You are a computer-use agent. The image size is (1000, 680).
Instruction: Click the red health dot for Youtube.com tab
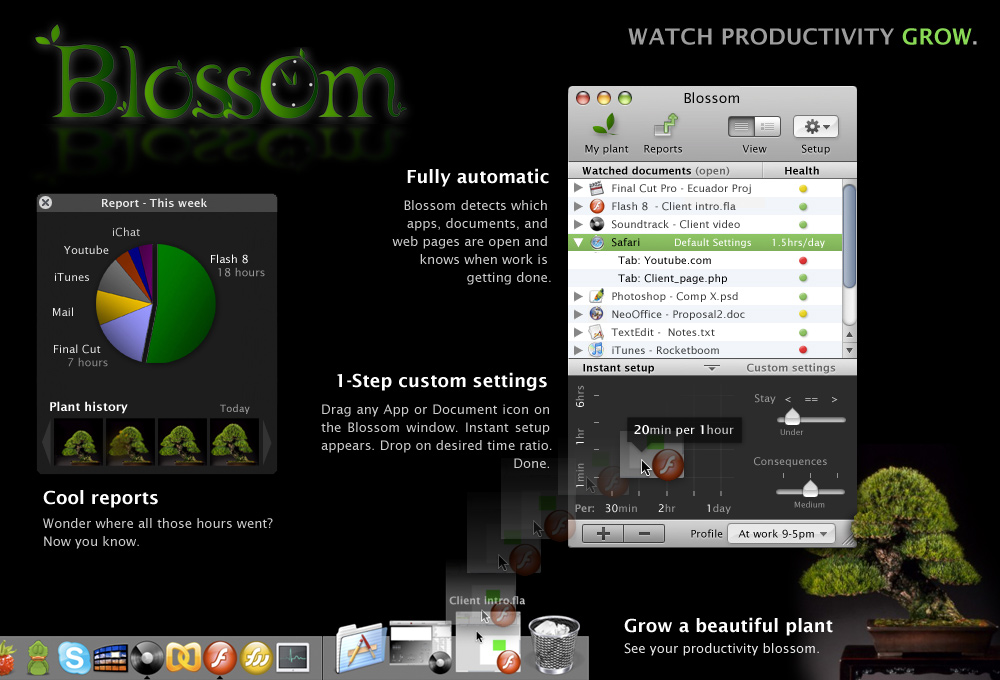[x=803, y=260]
